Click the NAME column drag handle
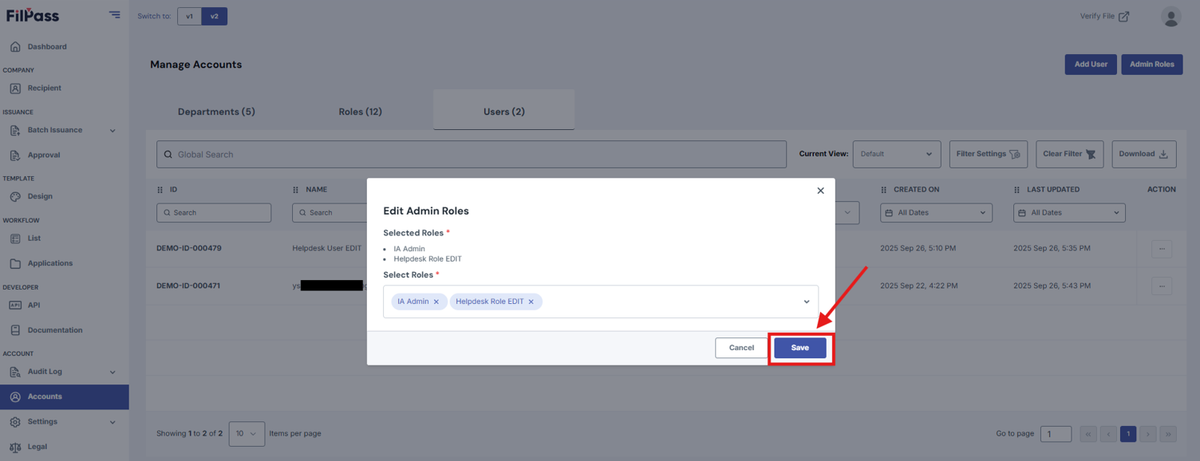 click(296, 189)
